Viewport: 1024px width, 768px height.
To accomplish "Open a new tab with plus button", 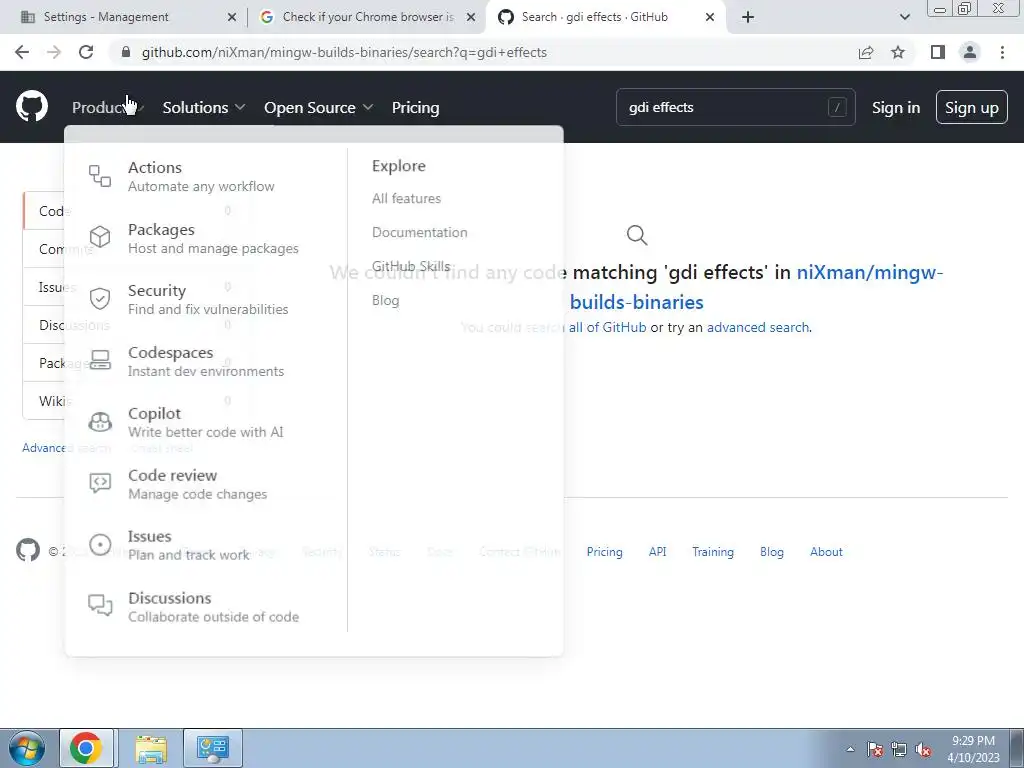I will pyautogui.click(x=748, y=17).
